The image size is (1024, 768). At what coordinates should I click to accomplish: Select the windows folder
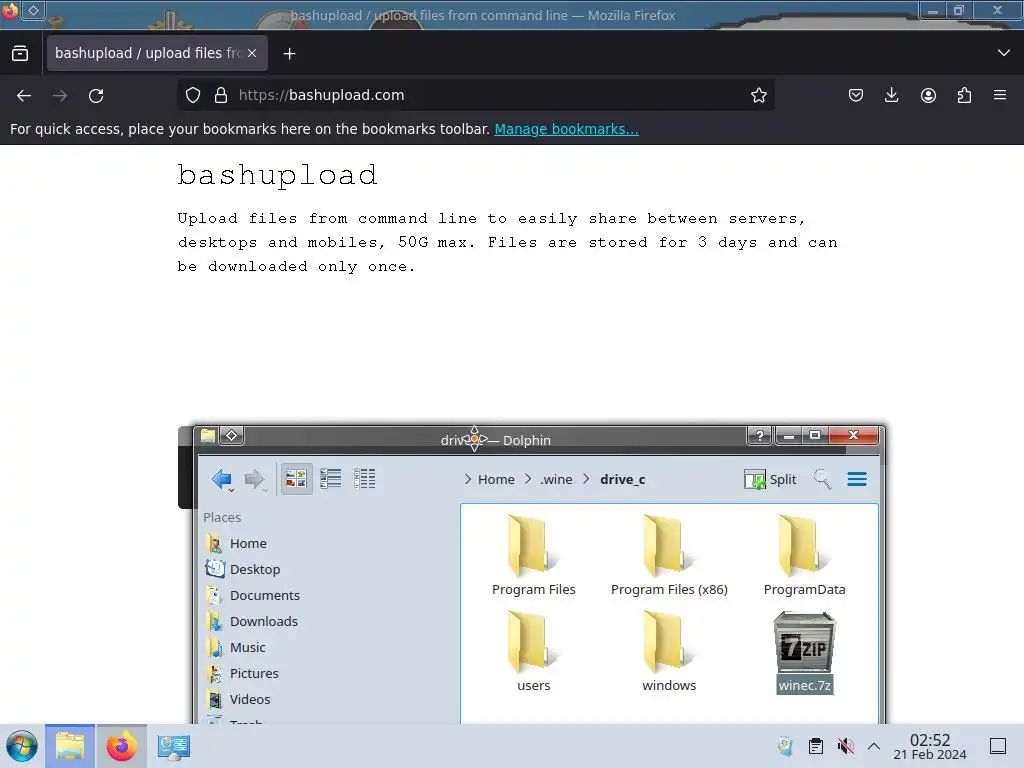tap(669, 651)
